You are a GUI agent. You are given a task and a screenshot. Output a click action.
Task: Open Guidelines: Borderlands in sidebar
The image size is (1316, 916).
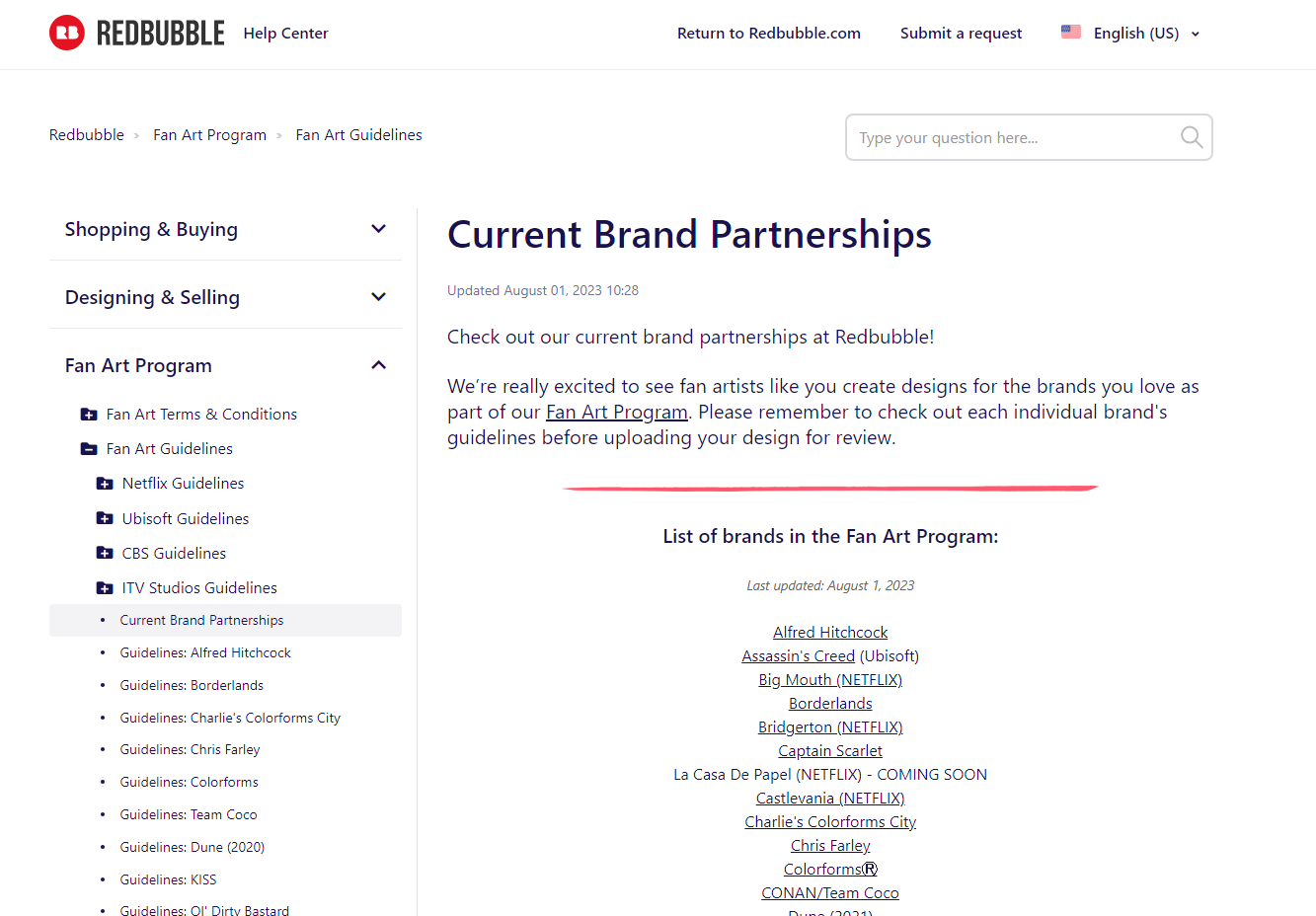(192, 685)
